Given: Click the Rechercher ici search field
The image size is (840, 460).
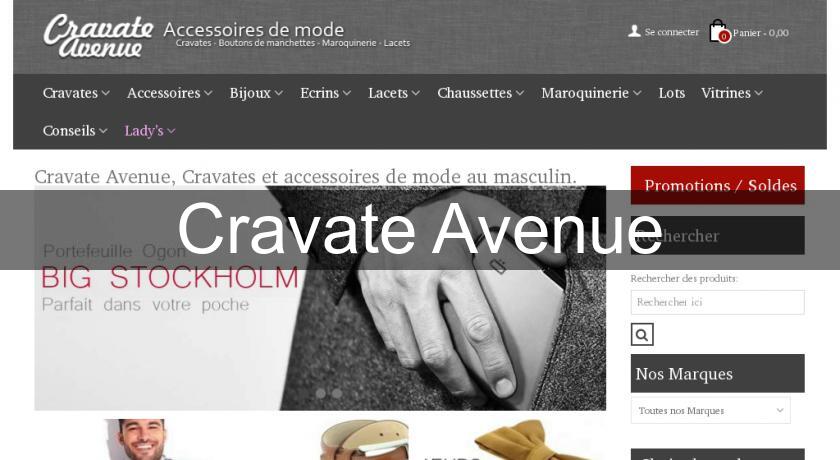Looking at the screenshot, I should pyautogui.click(x=717, y=302).
